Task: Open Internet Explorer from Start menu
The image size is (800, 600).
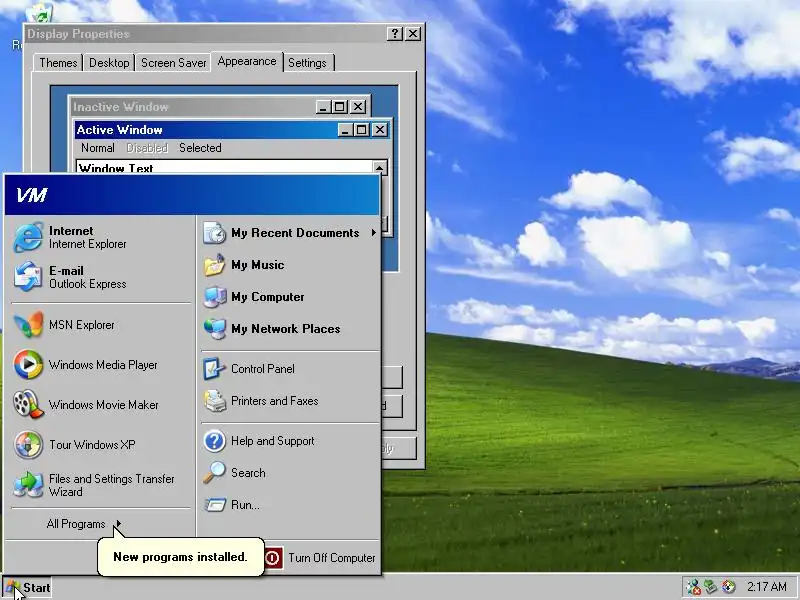Action: pos(28,237)
